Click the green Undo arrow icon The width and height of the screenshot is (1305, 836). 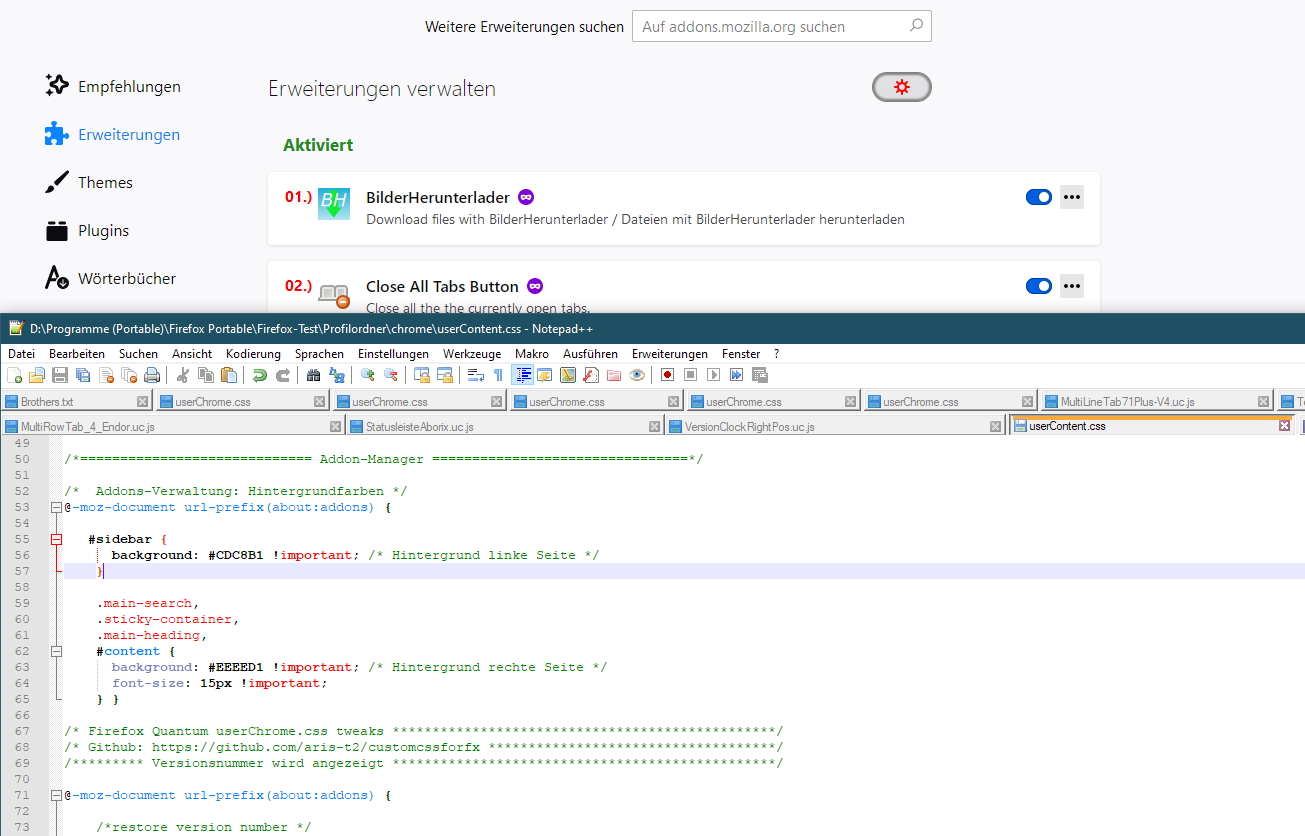(260, 375)
